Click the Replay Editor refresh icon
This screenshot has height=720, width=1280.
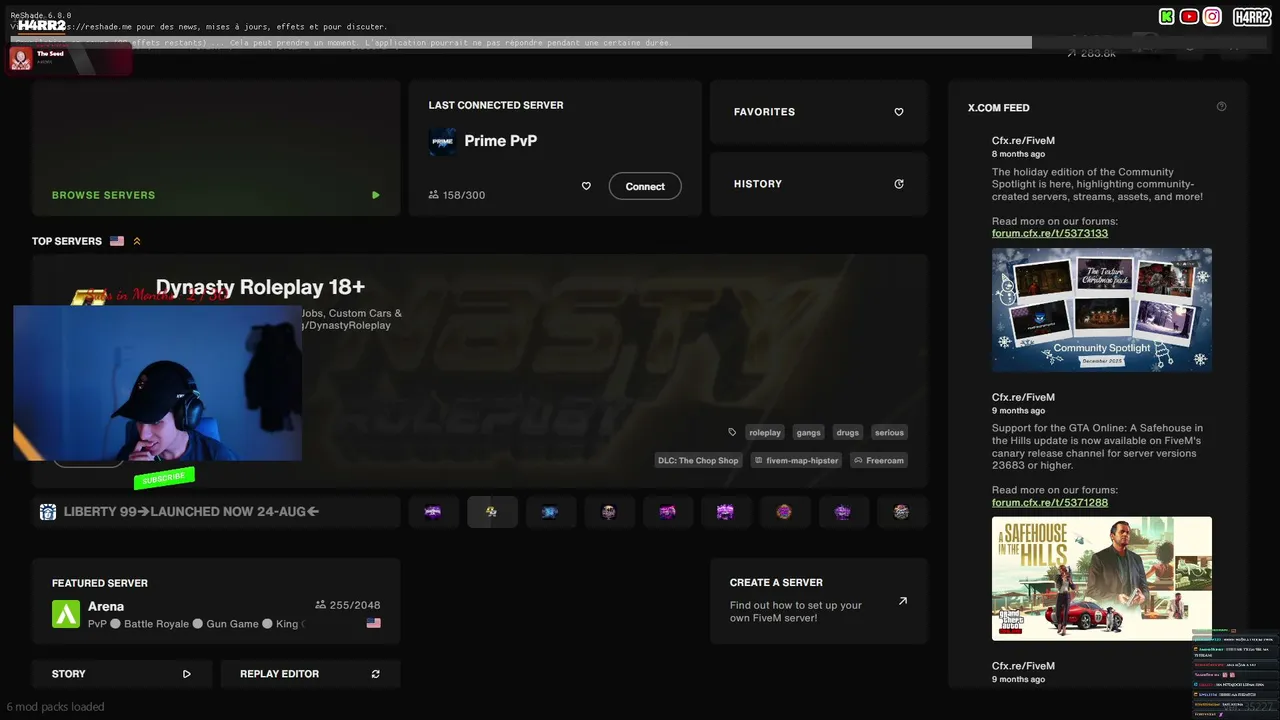click(376, 674)
